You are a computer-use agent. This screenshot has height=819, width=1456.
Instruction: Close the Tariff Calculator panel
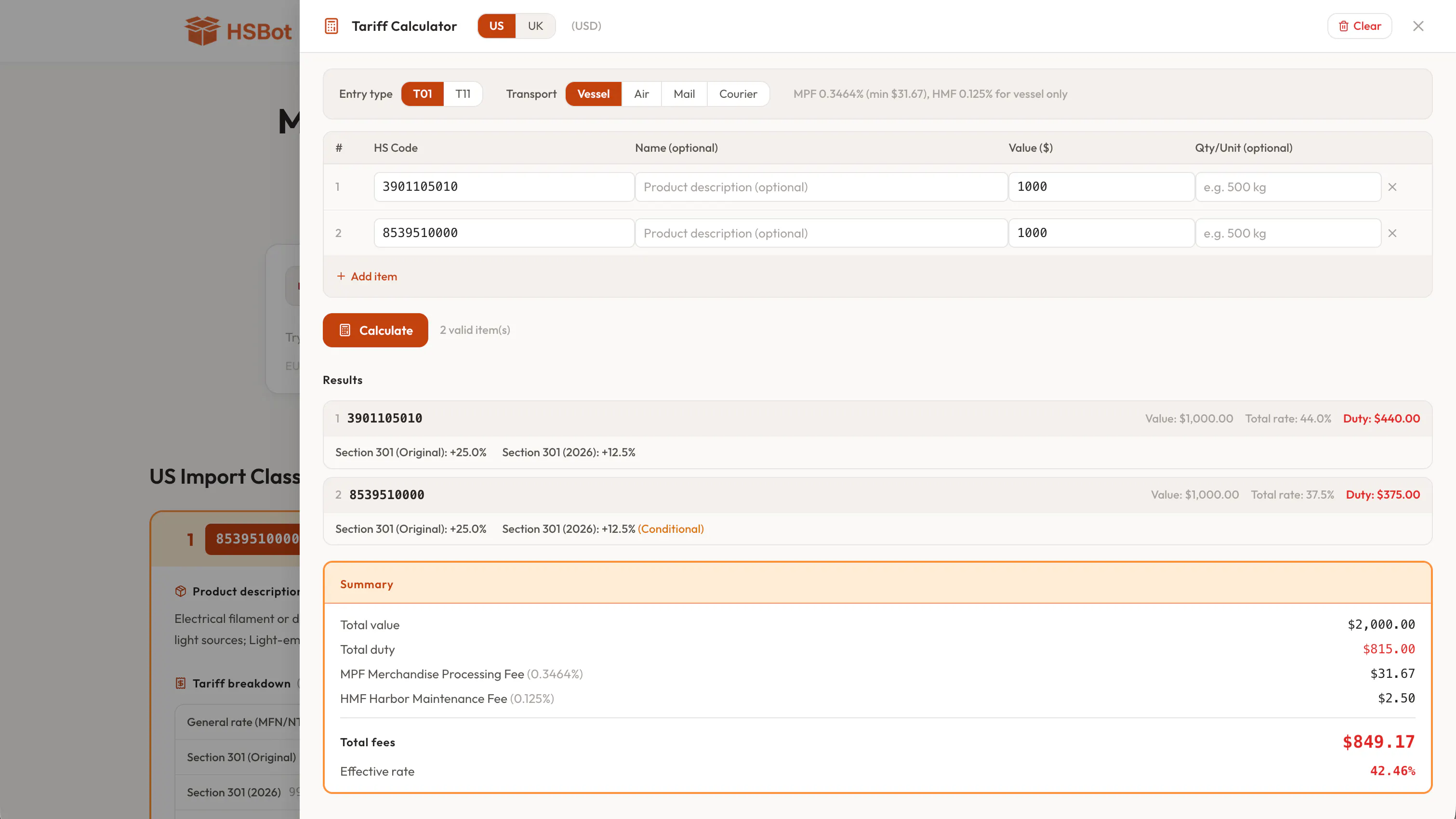(x=1417, y=26)
